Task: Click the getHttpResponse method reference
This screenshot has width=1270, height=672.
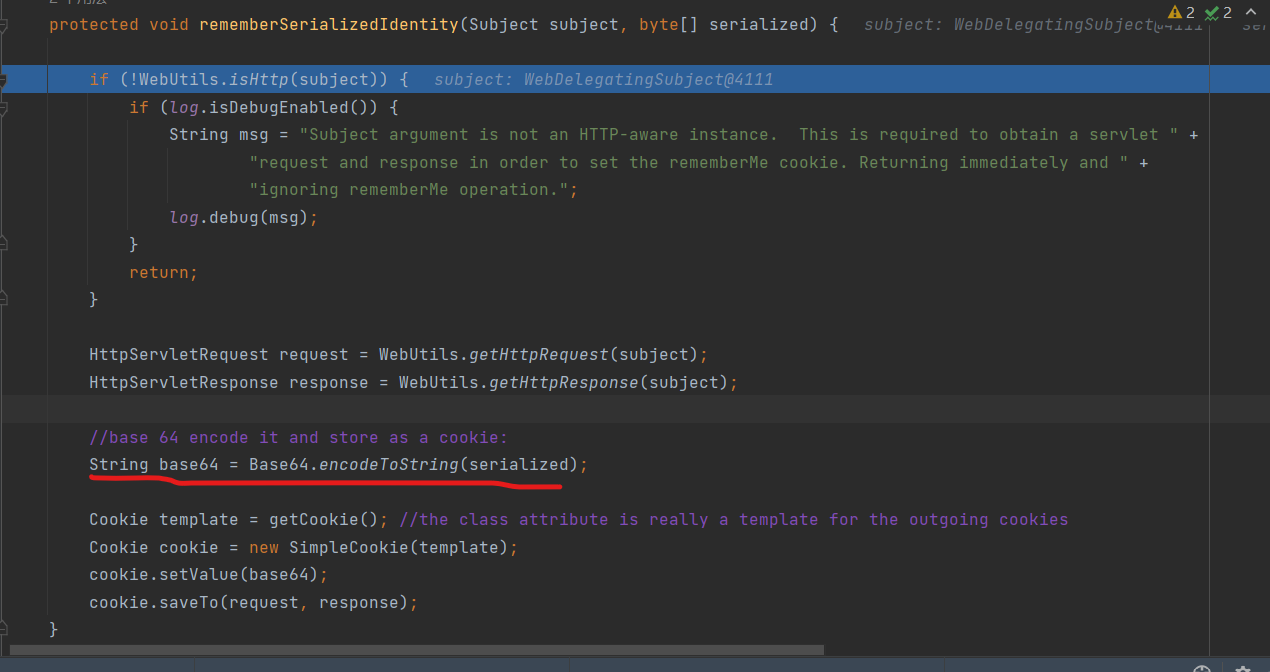Action: (x=562, y=382)
